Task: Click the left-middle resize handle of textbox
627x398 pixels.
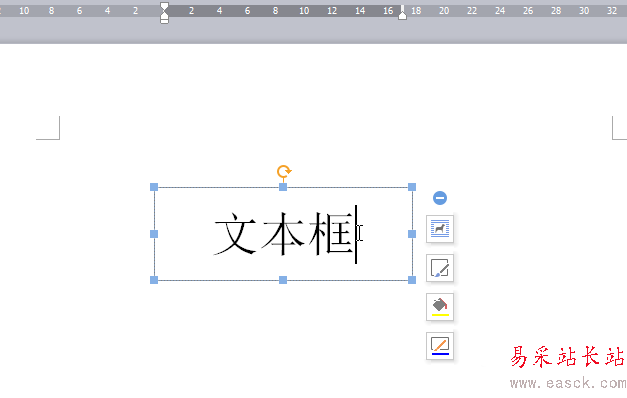Action: (x=154, y=234)
